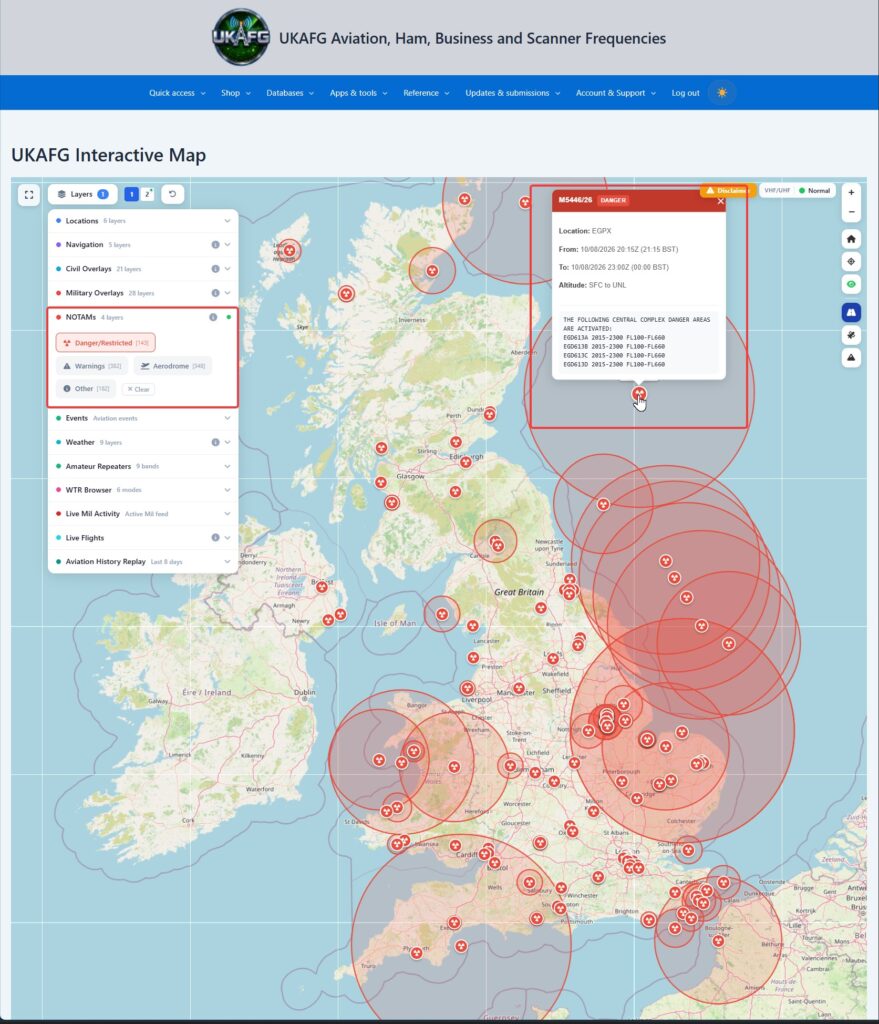Toggle the green eye visibility button
Viewport: 879px width, 1024px height.
pos(851,284)
